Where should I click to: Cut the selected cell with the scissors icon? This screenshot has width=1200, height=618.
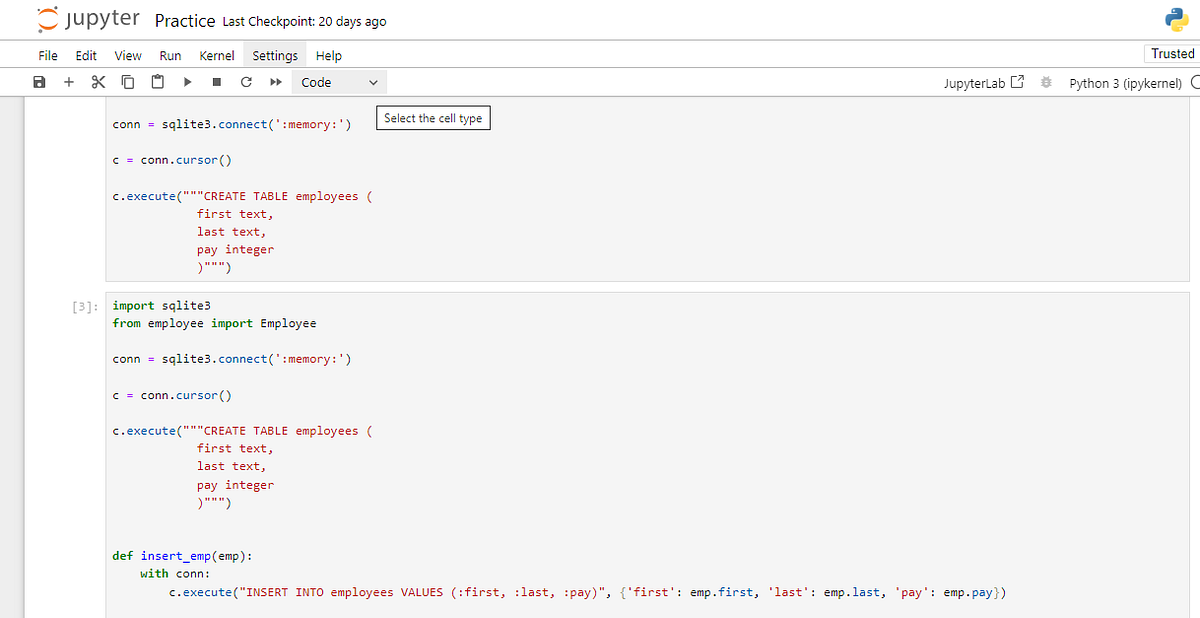click(98, 83)
